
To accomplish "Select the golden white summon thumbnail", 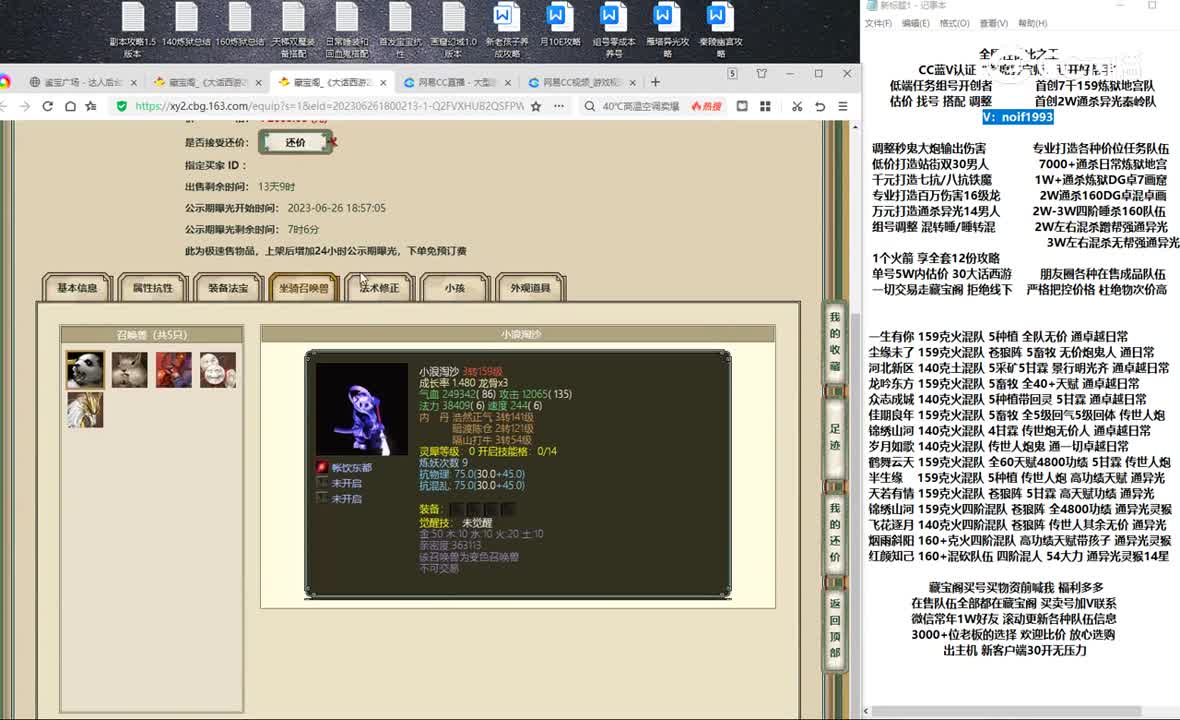I will point(85,411).
